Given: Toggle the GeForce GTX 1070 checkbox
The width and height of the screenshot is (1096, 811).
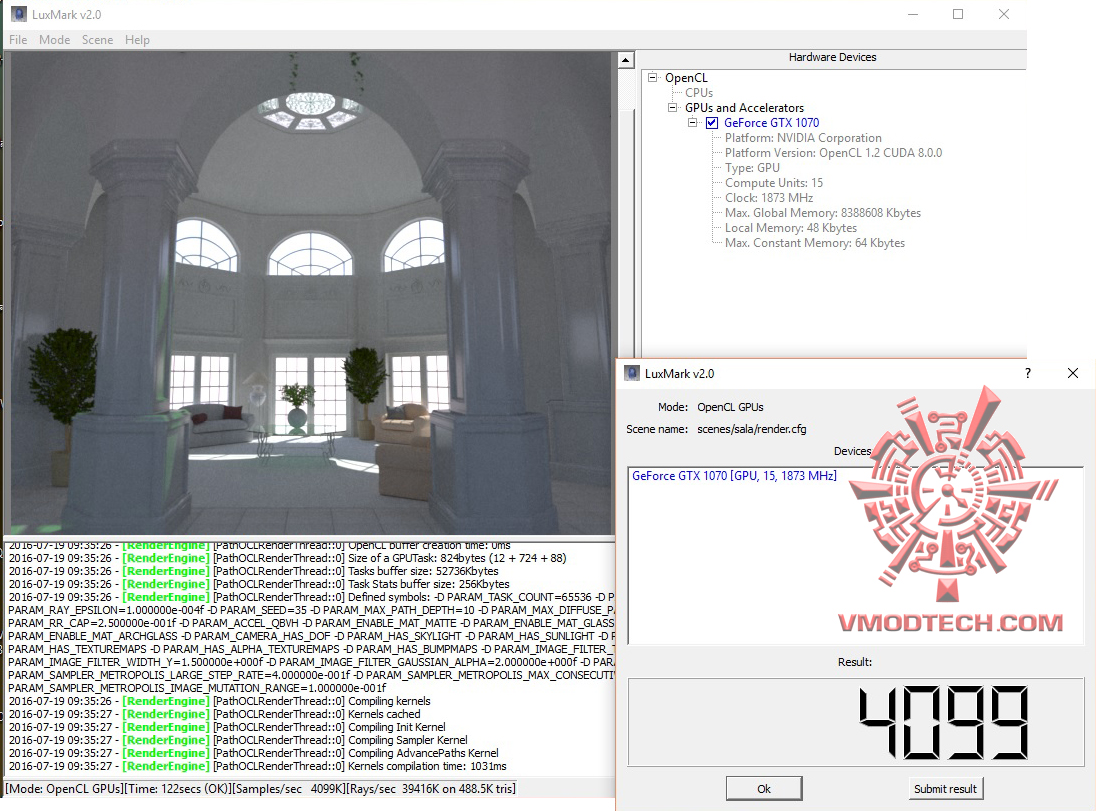Looking at the screenshot, I should (712, 123).
